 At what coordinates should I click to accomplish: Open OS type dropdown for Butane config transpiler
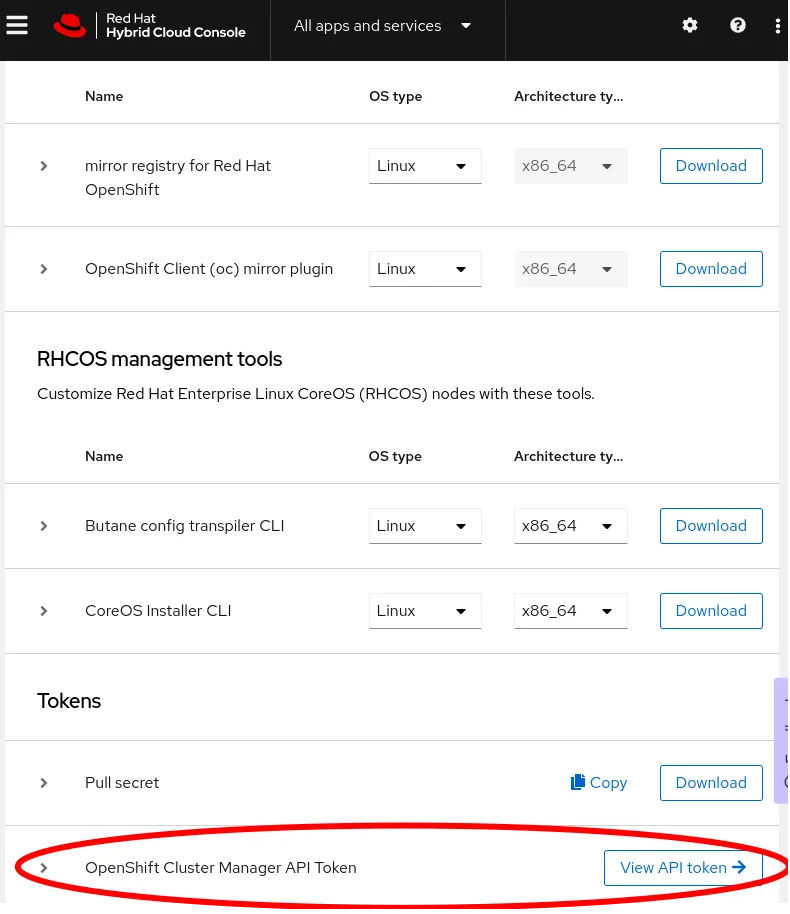pyautogui.click(x=425, y=526)
